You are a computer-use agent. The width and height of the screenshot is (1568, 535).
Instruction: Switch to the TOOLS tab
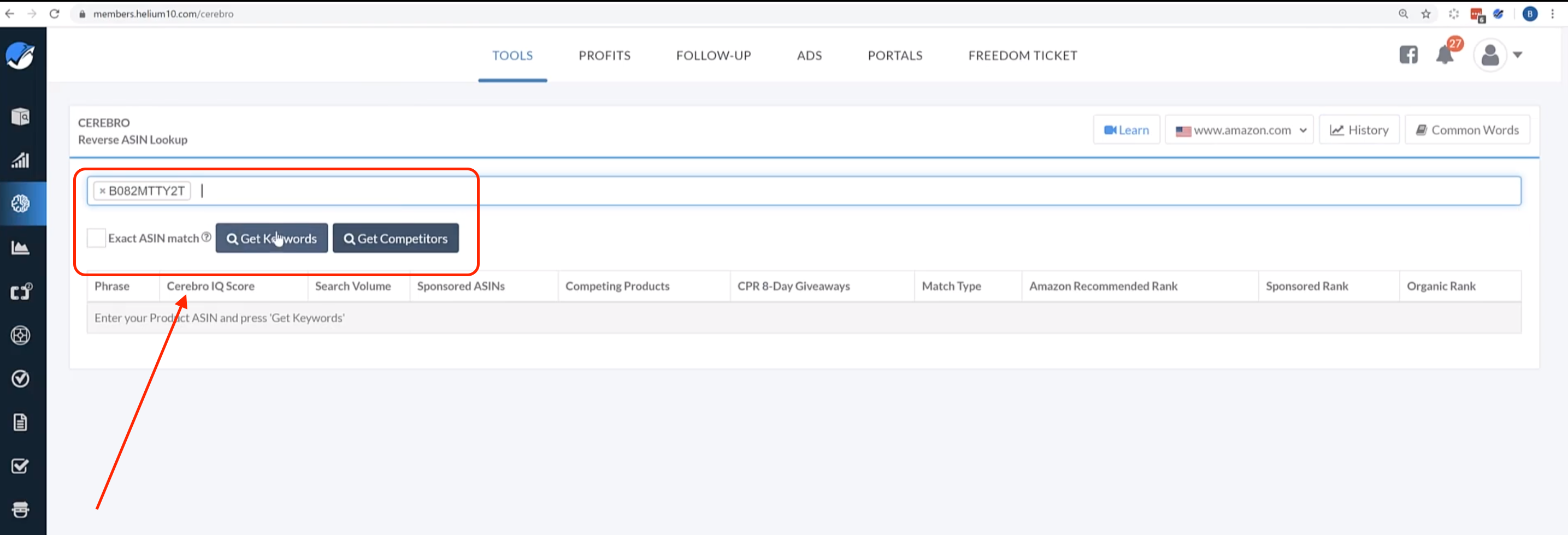[512, 55]
